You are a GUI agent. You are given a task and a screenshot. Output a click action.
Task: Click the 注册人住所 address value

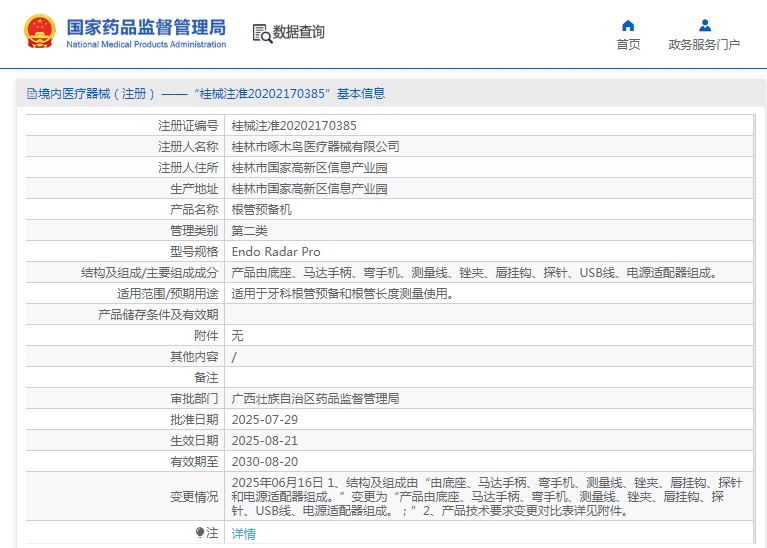pos(309,168)
